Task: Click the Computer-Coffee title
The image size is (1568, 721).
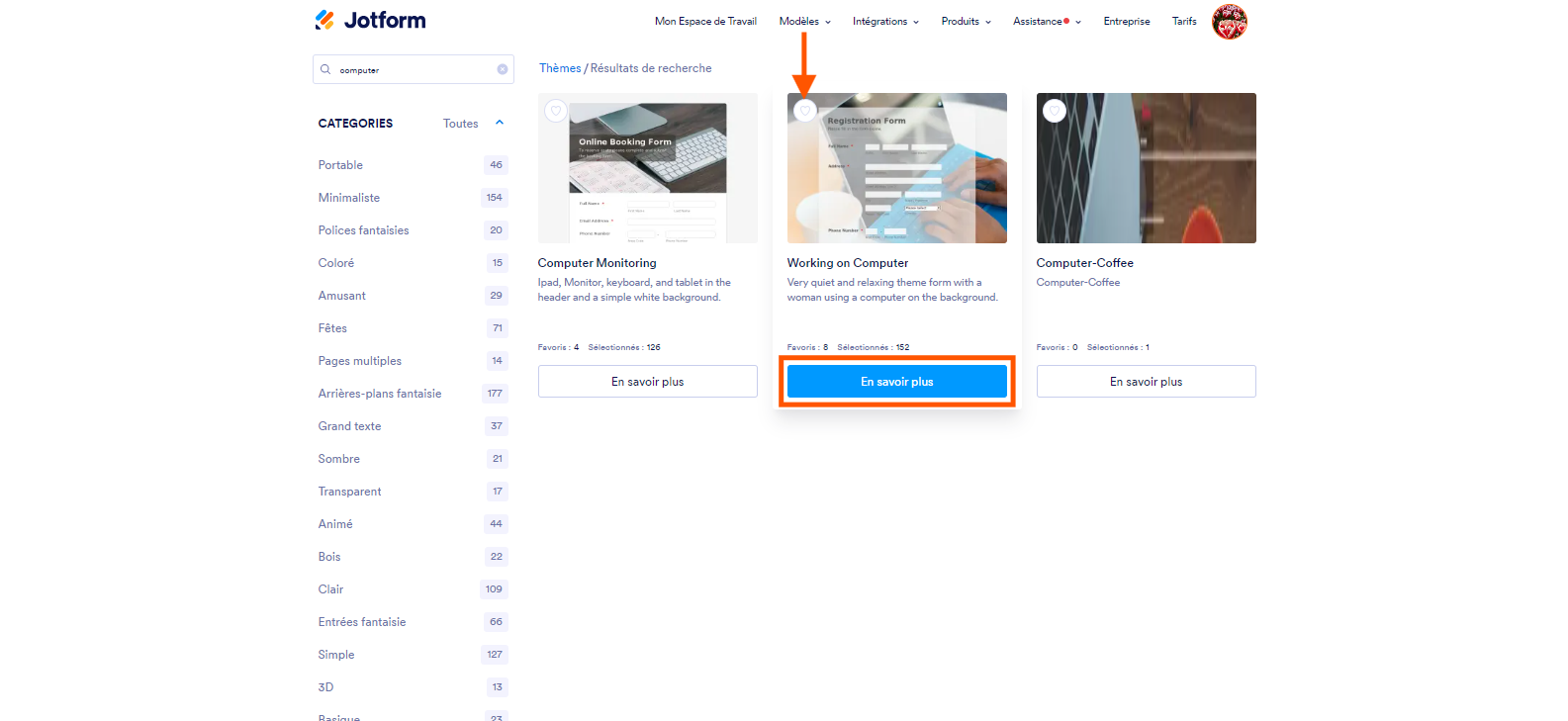Action: pos(1085,263)
